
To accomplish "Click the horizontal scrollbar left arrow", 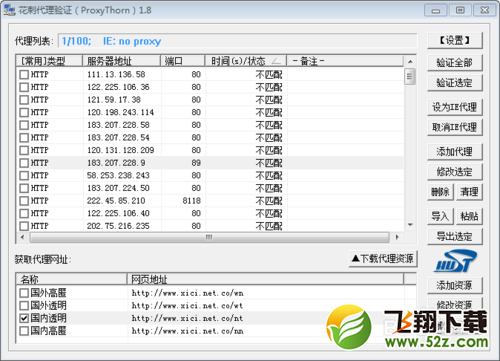I will click(x=22, y=237).
